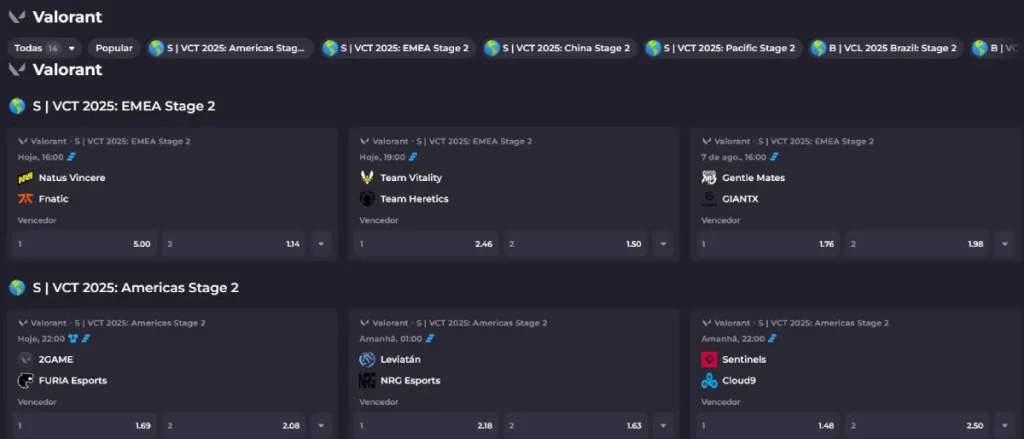Click the 2GAME team logo

[25, 359]
